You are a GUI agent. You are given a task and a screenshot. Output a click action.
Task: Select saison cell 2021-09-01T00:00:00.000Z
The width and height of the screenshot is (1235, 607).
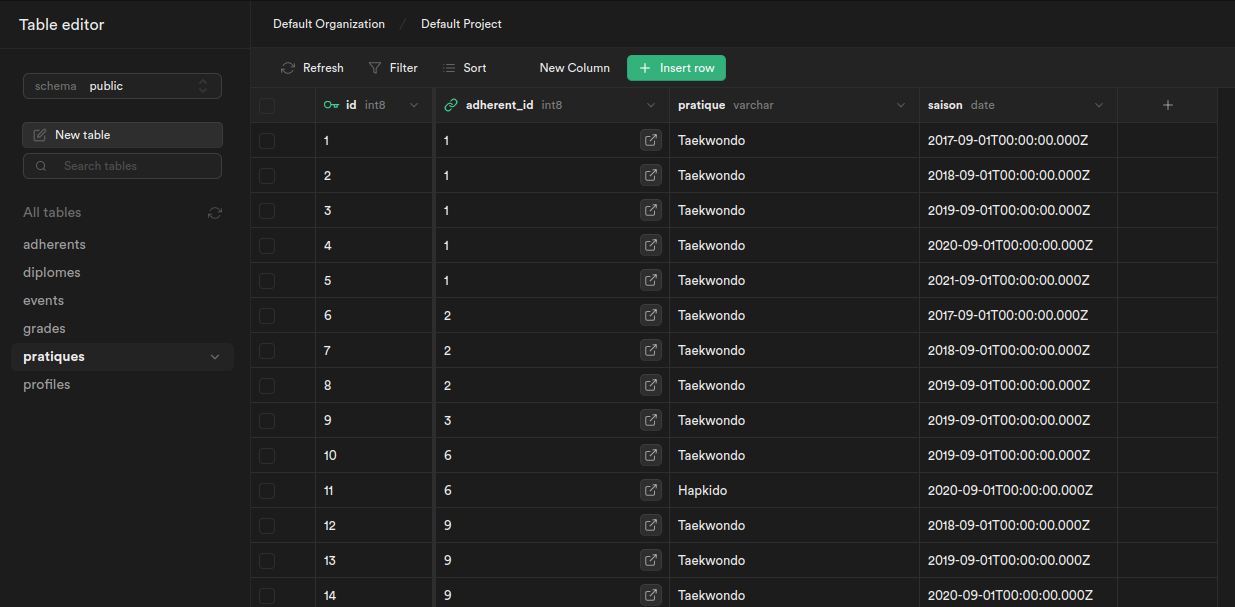pyautogui.click(x=1018, y=281)
